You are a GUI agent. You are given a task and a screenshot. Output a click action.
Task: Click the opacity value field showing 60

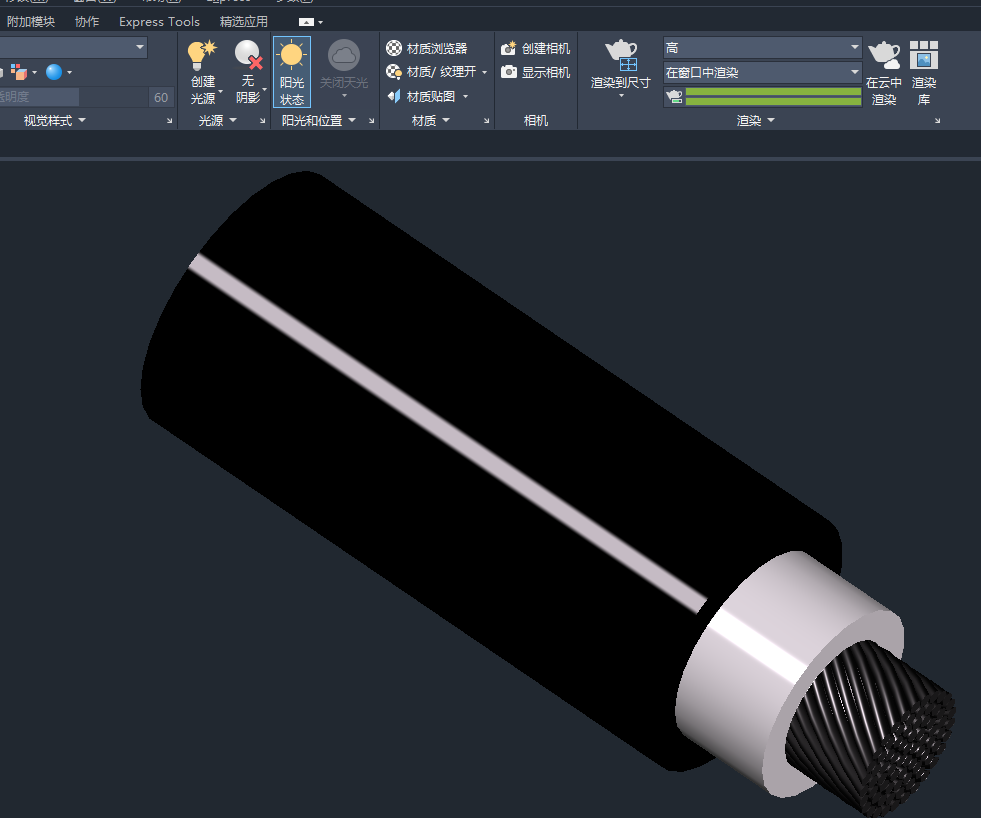(161, 97)
